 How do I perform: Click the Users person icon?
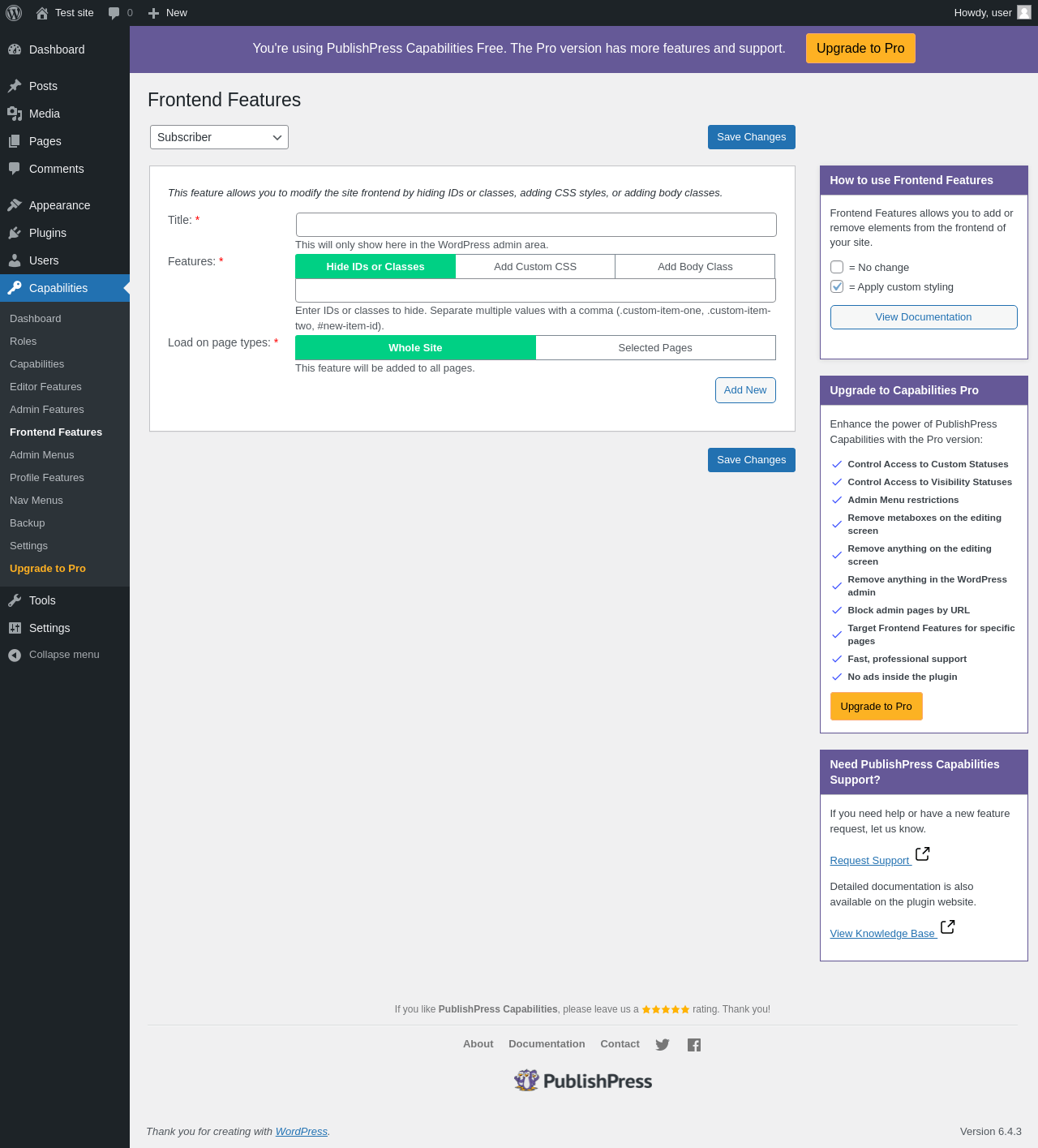15,260
